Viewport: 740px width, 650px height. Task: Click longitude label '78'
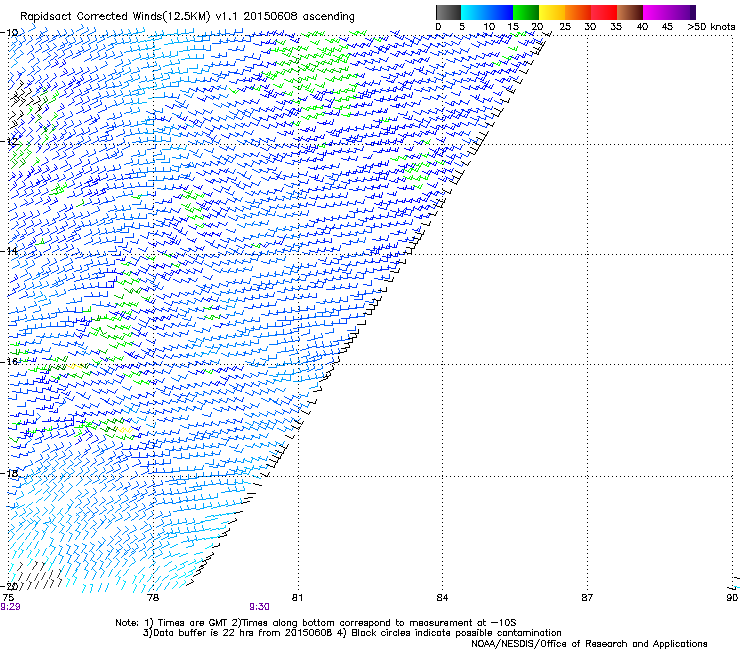[153, 598]
